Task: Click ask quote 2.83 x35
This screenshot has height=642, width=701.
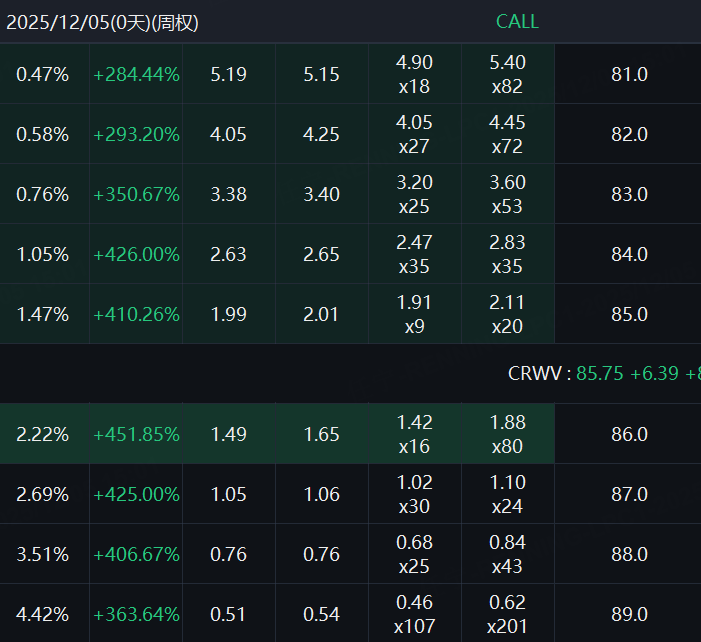Action: (x=507, y=254)
